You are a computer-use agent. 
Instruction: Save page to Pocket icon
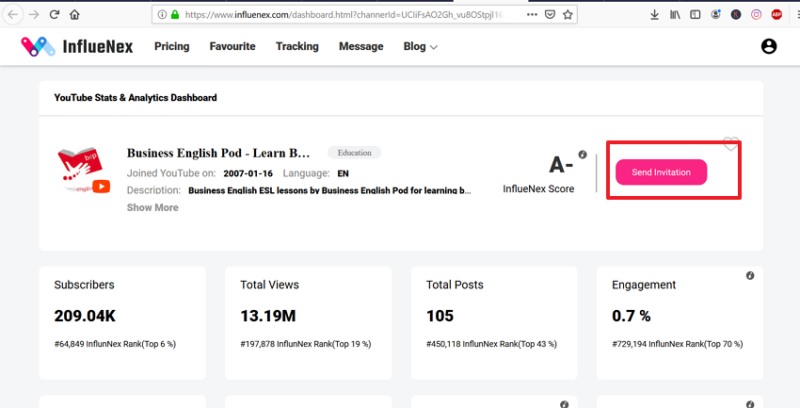549,15
